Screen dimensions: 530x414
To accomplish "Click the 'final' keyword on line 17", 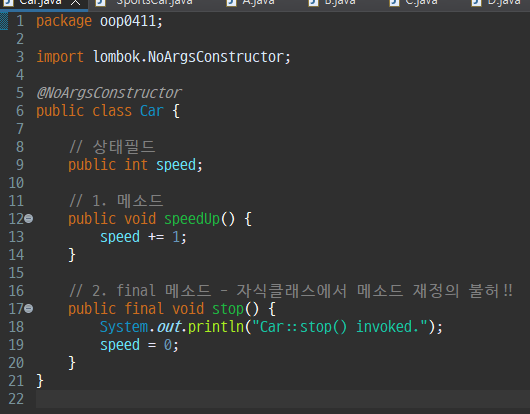I will [144, 309].
